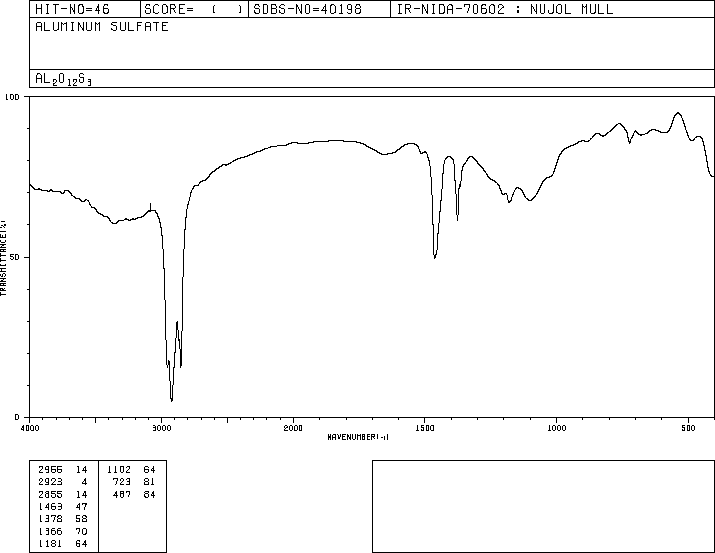This screenshot has width=715, height=553.
Task: Click the 4000 tick on wavenumber axis
Action: tap(30, 428)
